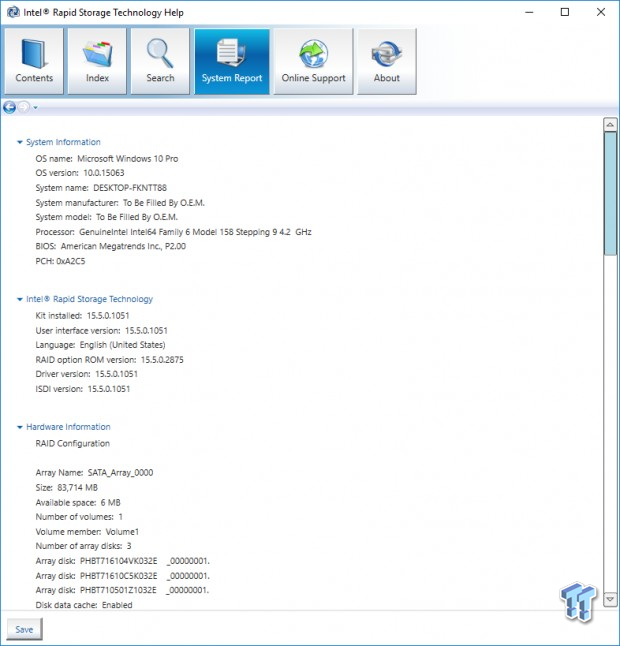Viewport: 620px width, 646px height.
Task: Maximize the help window
Action: coord(565,12)
